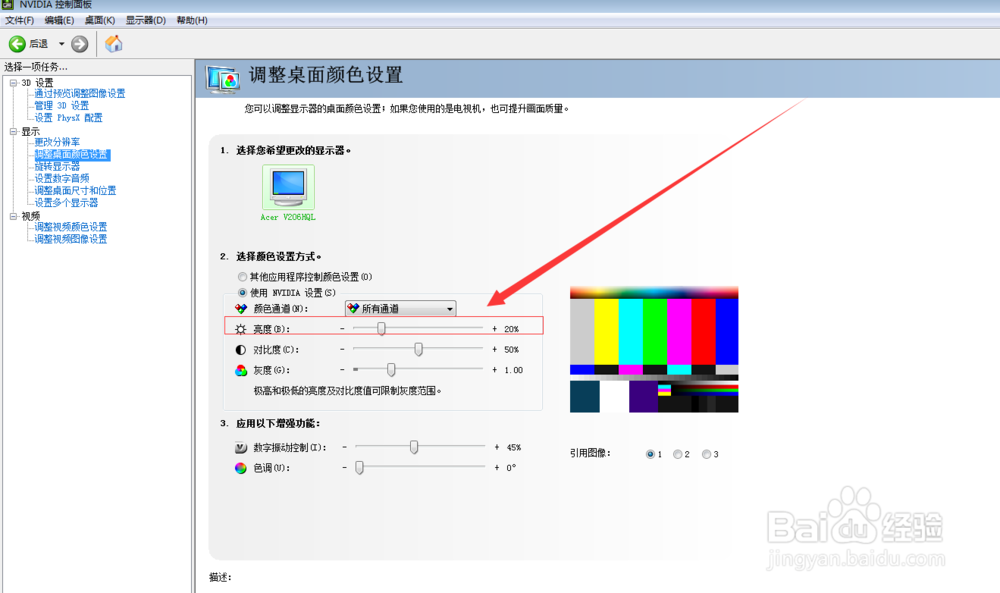Open 设置多个显示器 page
This screenshot has height=593, width=1000.
click(66, 203)
